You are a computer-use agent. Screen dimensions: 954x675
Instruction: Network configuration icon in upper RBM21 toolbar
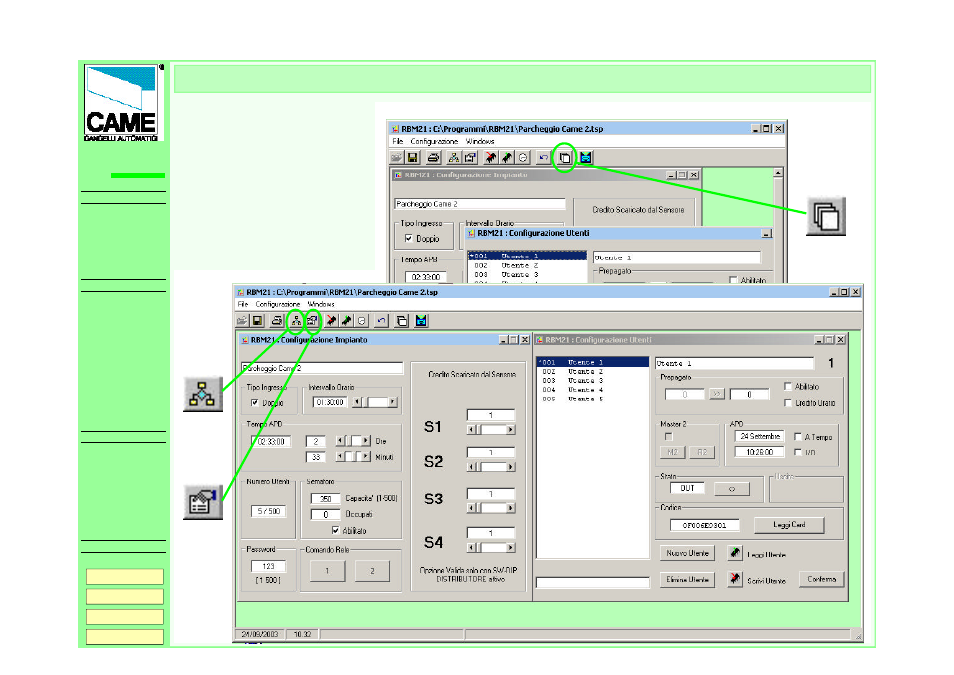pyautogui.click(x=453, y=158)
